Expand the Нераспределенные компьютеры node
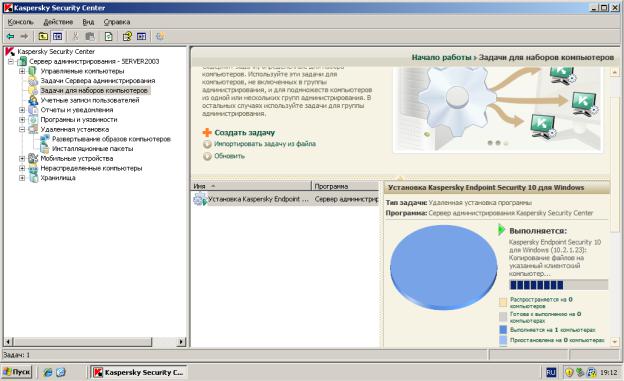The image size is (624, 381). point(22,168)
